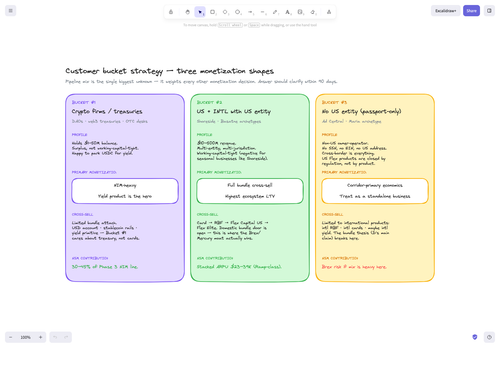500x375 pixels.
Task: Select the 'Corridor-primary economics' text
Action: coord(375,185)
